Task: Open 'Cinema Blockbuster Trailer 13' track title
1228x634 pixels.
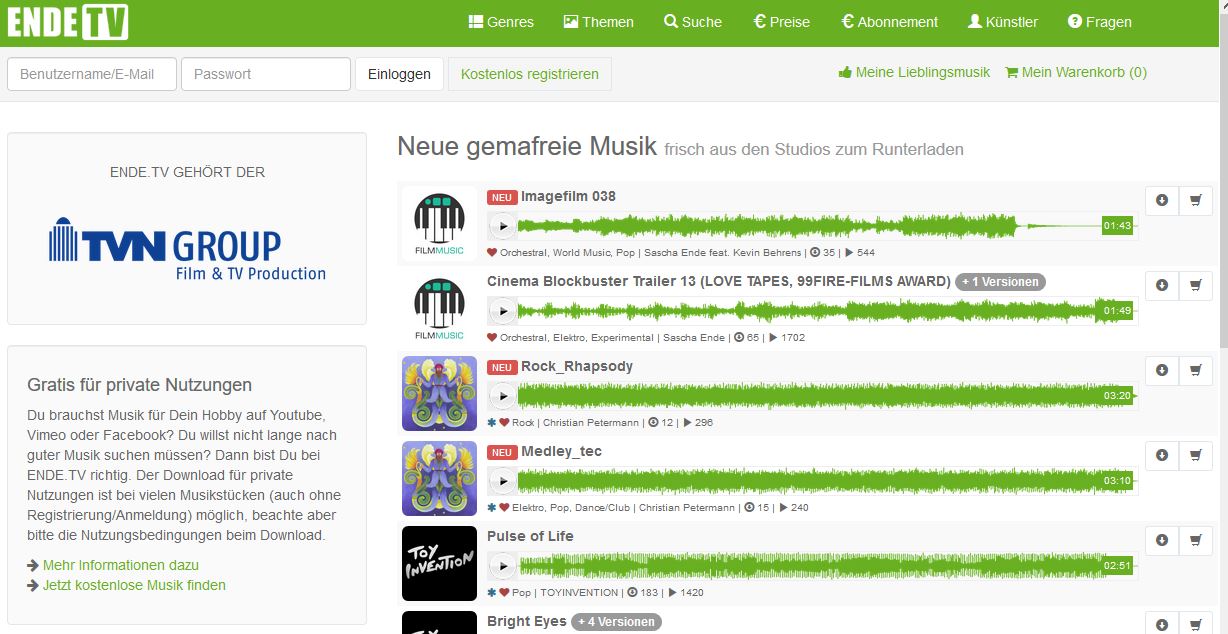Action: click(719, 281)
